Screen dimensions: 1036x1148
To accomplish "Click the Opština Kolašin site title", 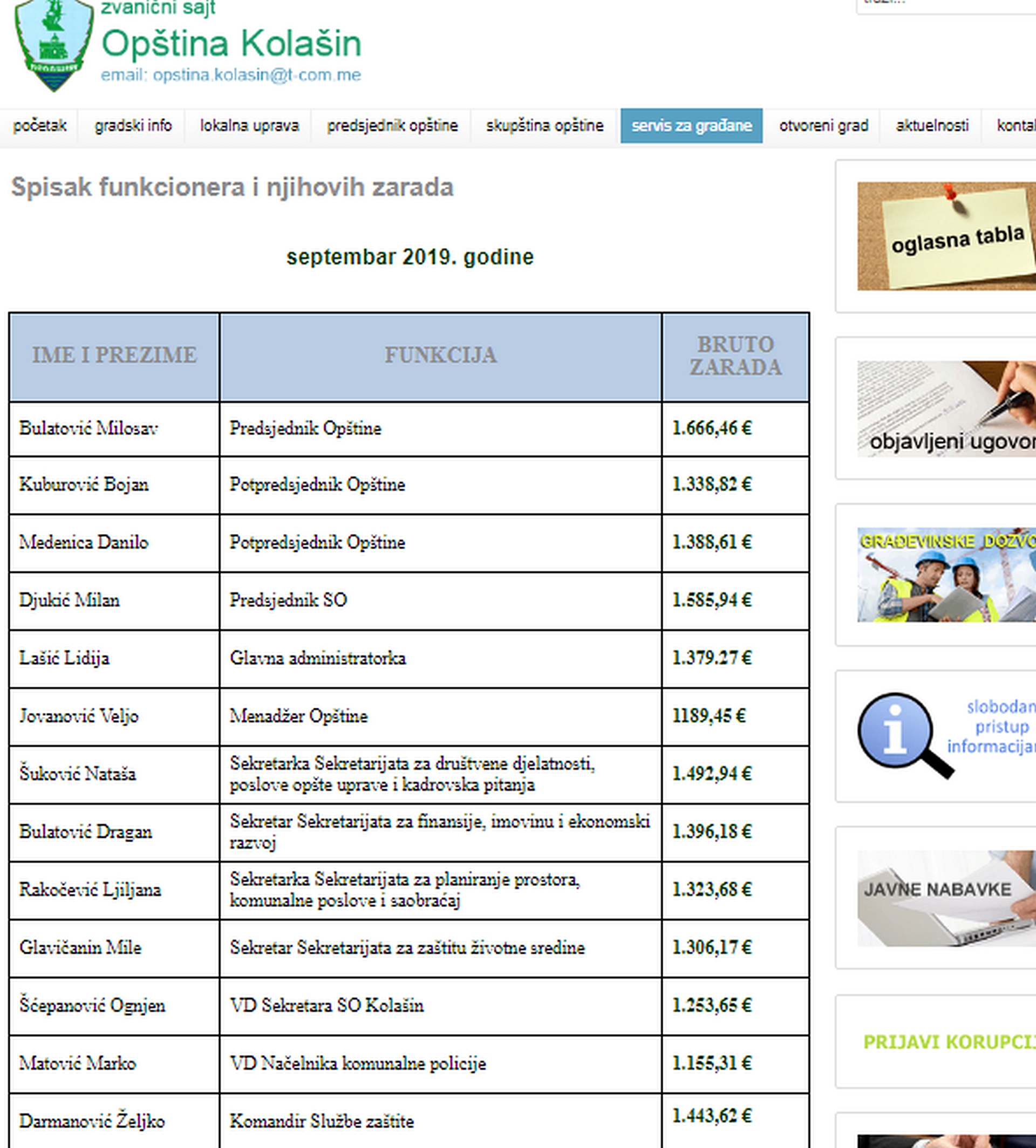I will (231, 44).
